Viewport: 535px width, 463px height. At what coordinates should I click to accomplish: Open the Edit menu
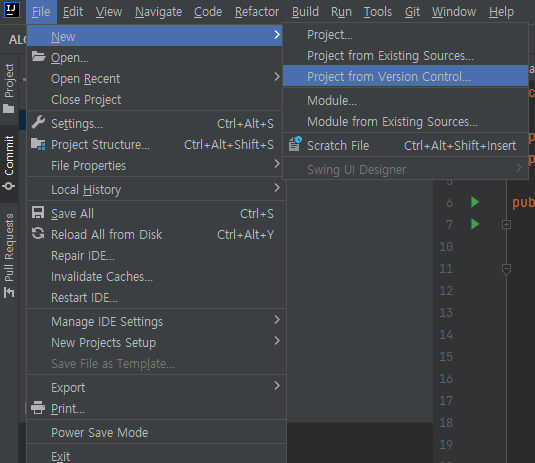73,12
